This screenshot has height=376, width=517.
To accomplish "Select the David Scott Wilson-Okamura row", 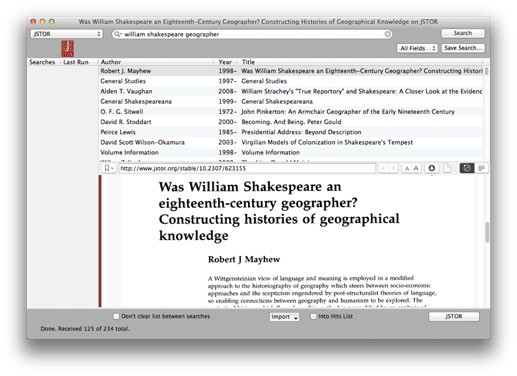I will [291, 142].
